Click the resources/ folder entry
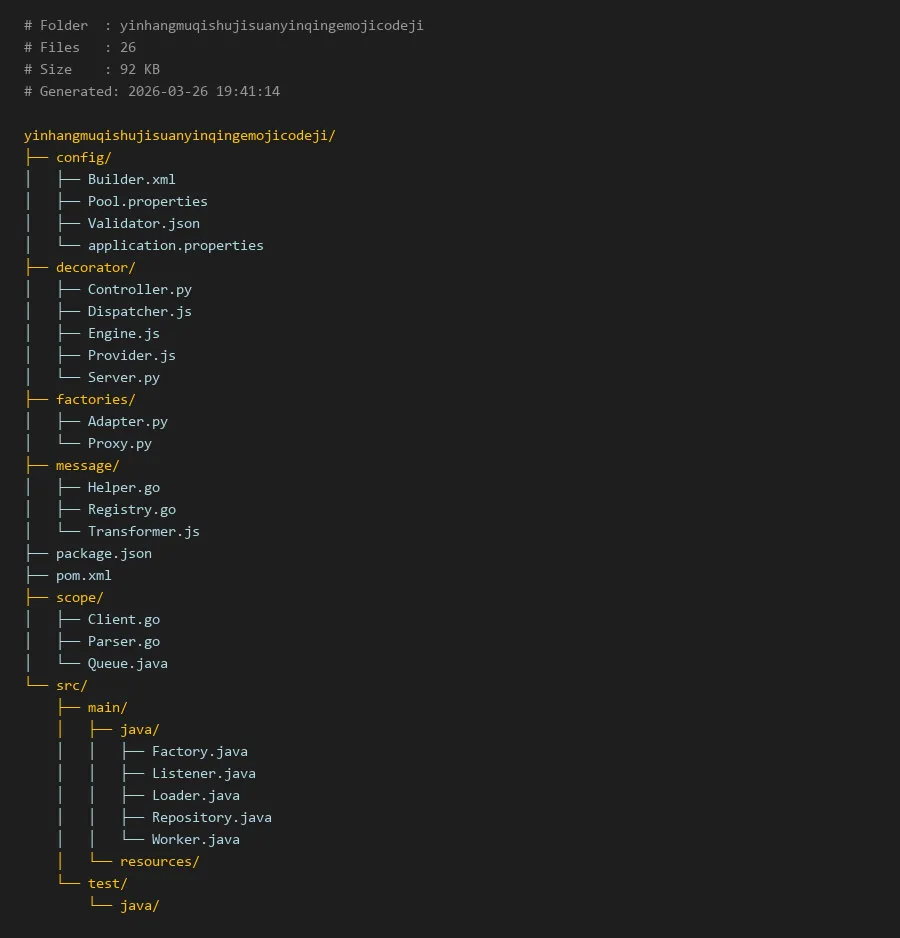 click(159, 861)
